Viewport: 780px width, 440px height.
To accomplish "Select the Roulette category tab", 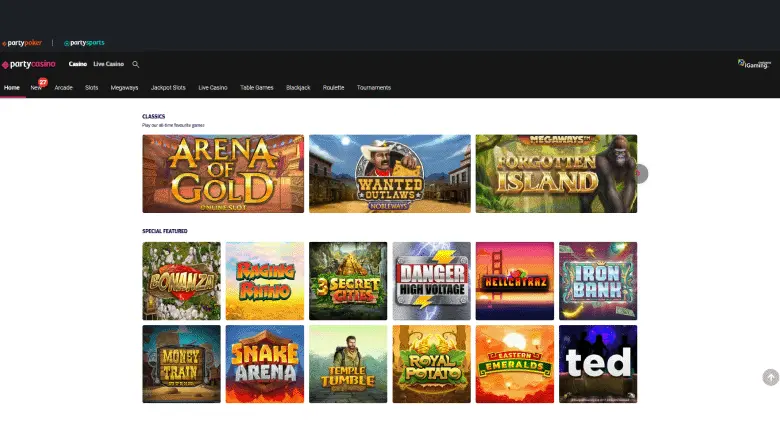I will click(x=334, y=88).
